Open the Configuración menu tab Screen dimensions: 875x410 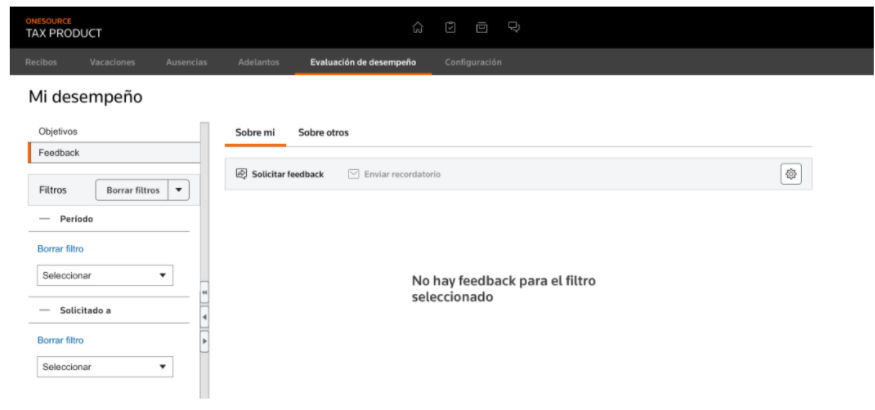pyautogui.click(x=473, y=62)
